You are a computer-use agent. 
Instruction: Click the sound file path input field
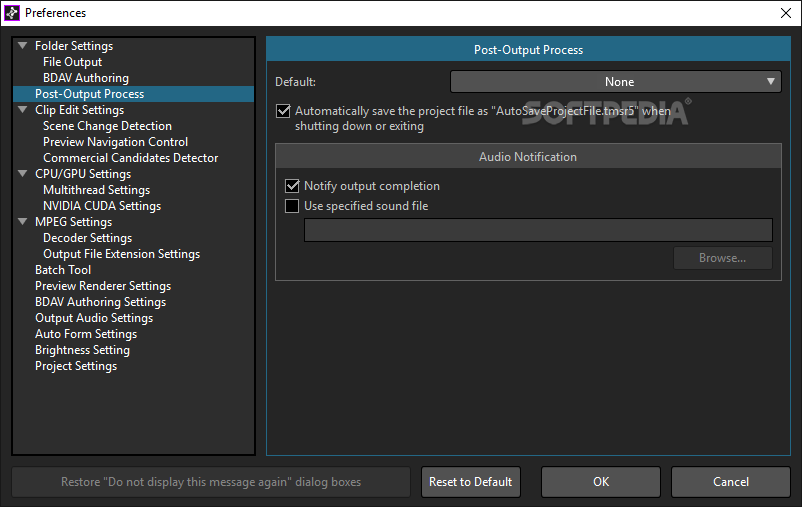coord(538,230)
